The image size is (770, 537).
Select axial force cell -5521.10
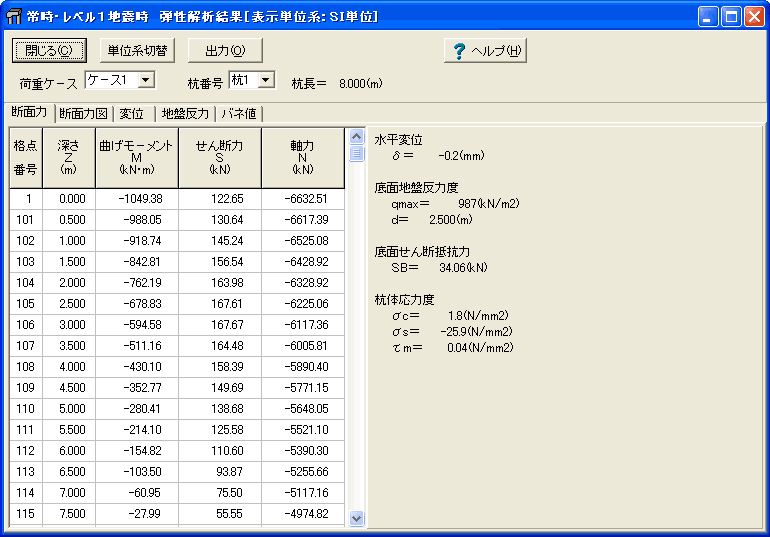tap(302, 430)
